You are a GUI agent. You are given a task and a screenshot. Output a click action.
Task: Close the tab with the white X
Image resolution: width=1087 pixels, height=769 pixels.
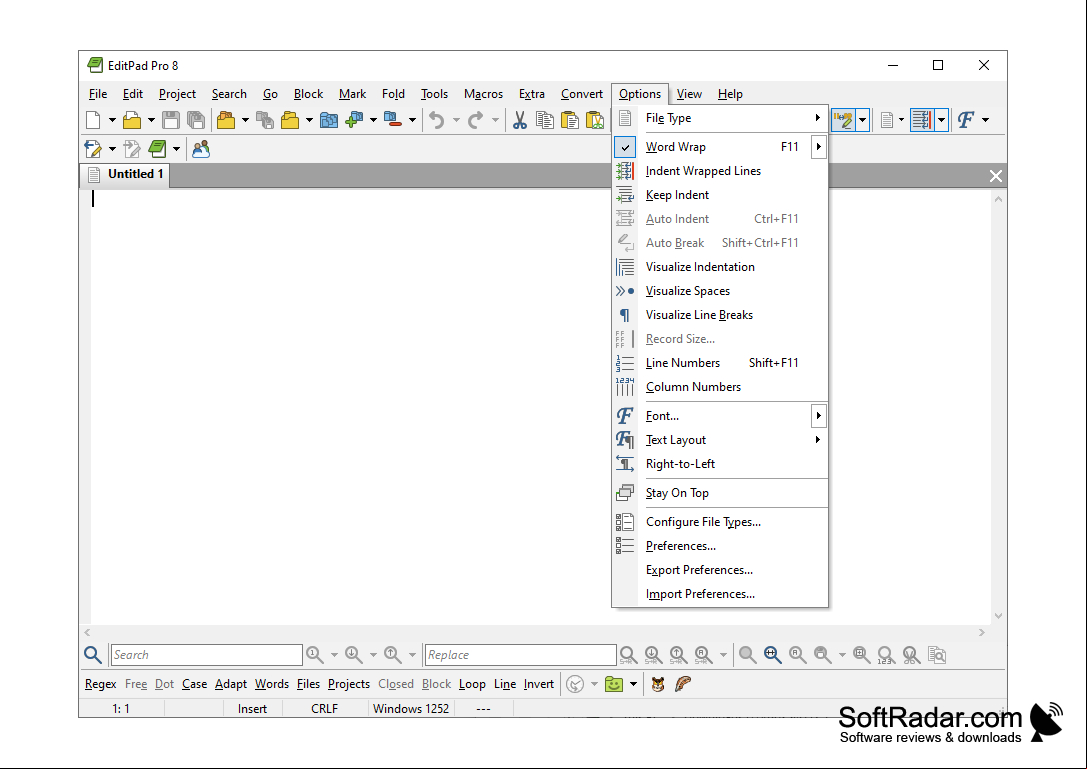pos(995,176)
